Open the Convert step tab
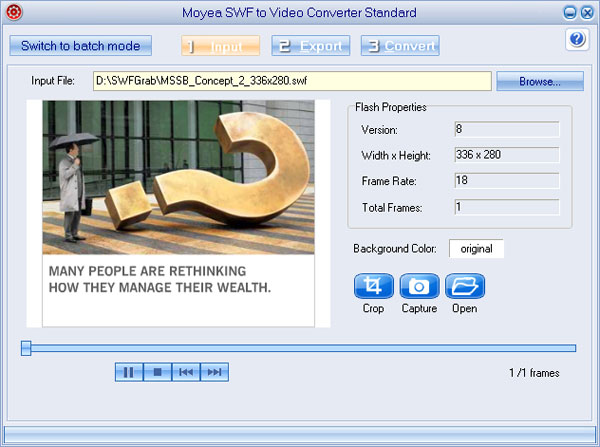The height and width of the screenshot is (447, 600). tap(400, 46)
